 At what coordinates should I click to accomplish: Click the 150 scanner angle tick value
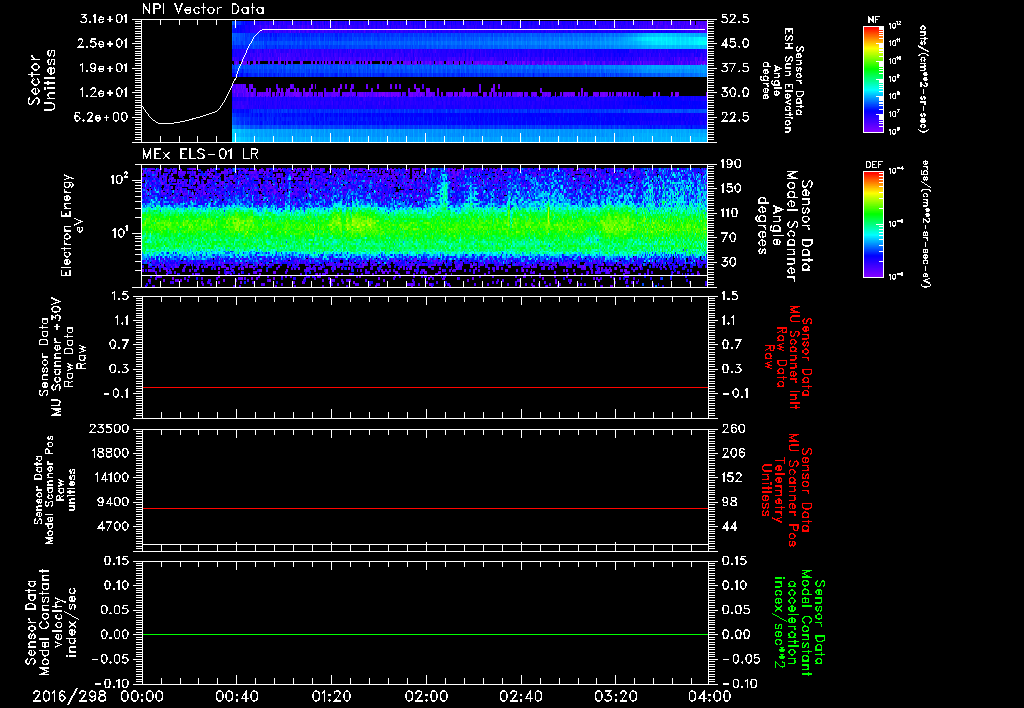coord(732,188)
